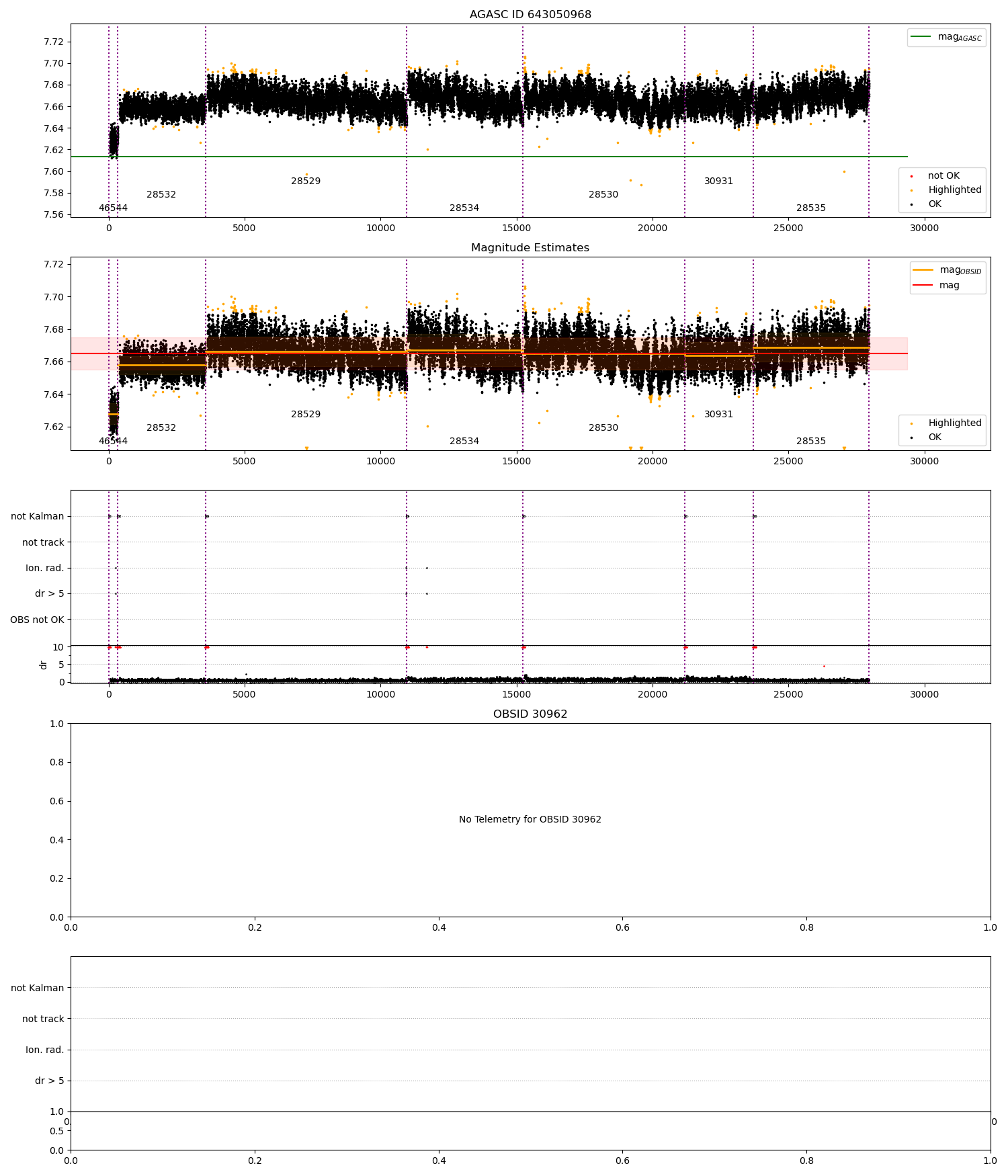Click "Highlighted" in the Magnitude Estimates legend

coord(955,423)
